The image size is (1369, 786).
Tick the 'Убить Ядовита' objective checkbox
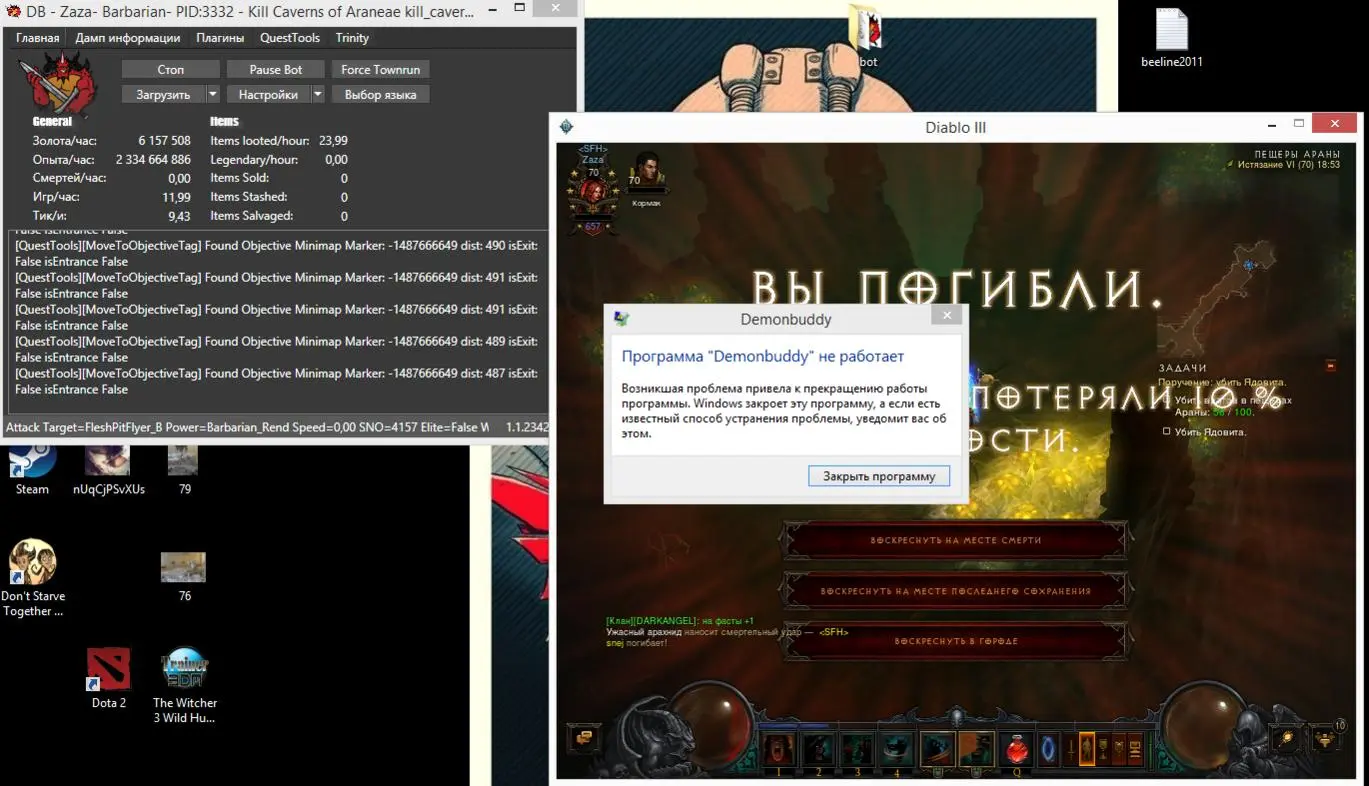click(x=1166, y=432)
